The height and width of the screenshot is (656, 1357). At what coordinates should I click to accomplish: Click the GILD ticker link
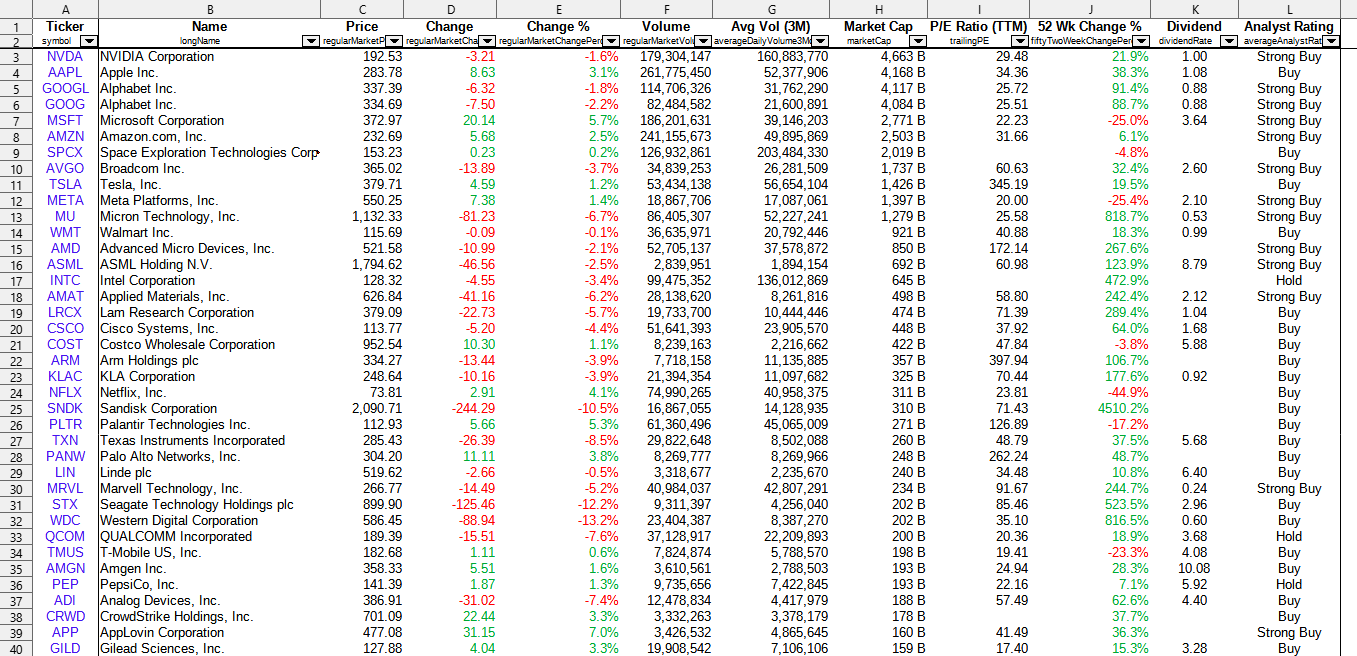(65, 649)
